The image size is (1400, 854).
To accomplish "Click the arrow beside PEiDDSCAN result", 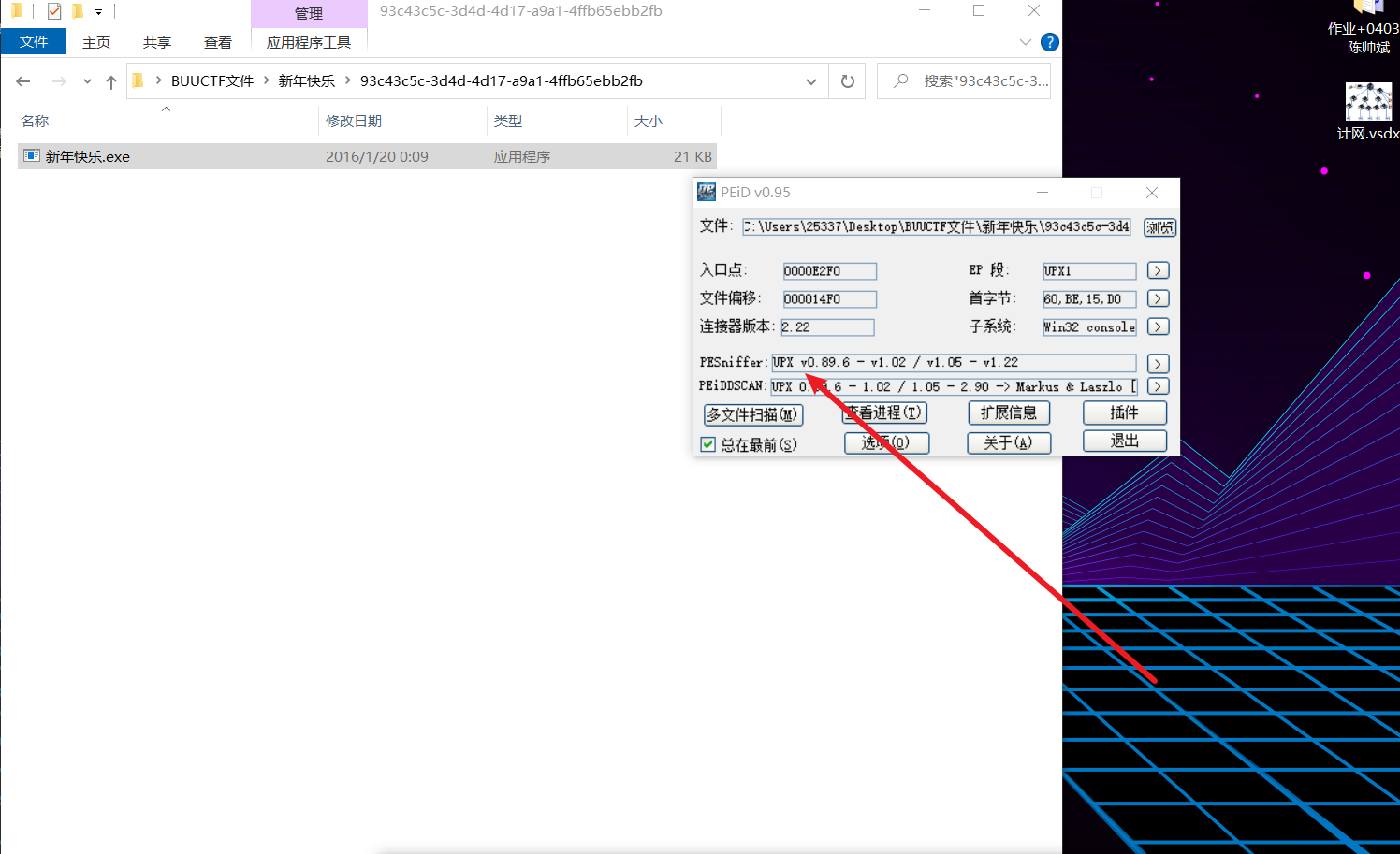I will pos(1158,386).
